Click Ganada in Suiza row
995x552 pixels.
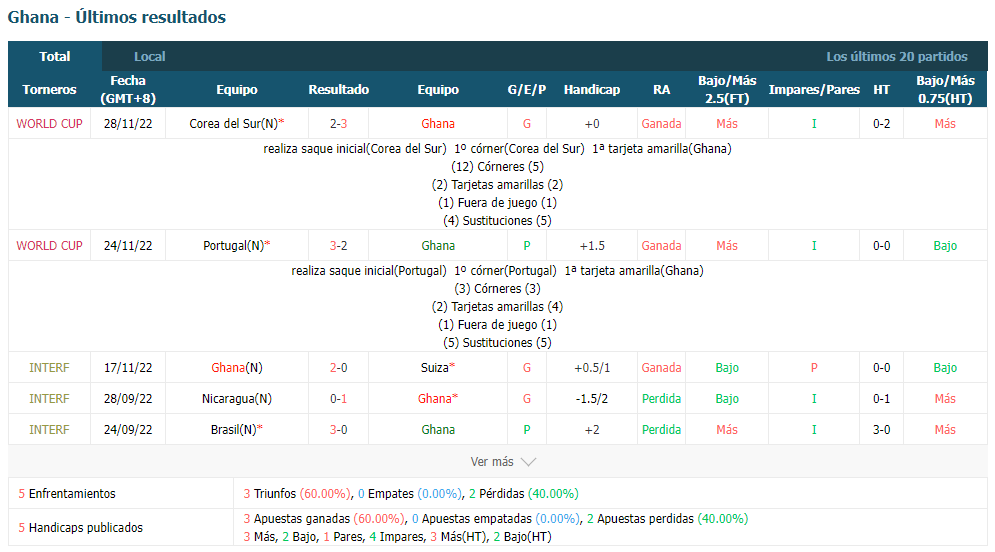pos(661,368)
